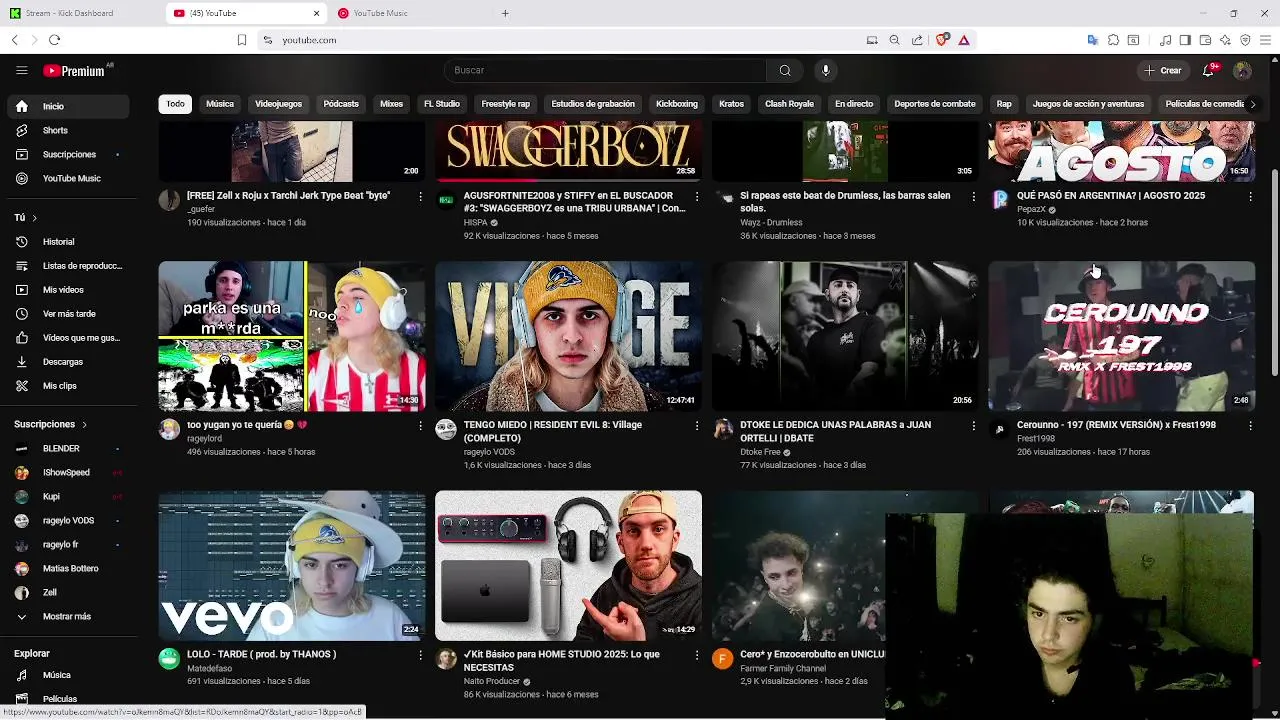Click the Brave VPN shield icon
This screenshot has width=1280, height=720.
tap(1245, 40)
